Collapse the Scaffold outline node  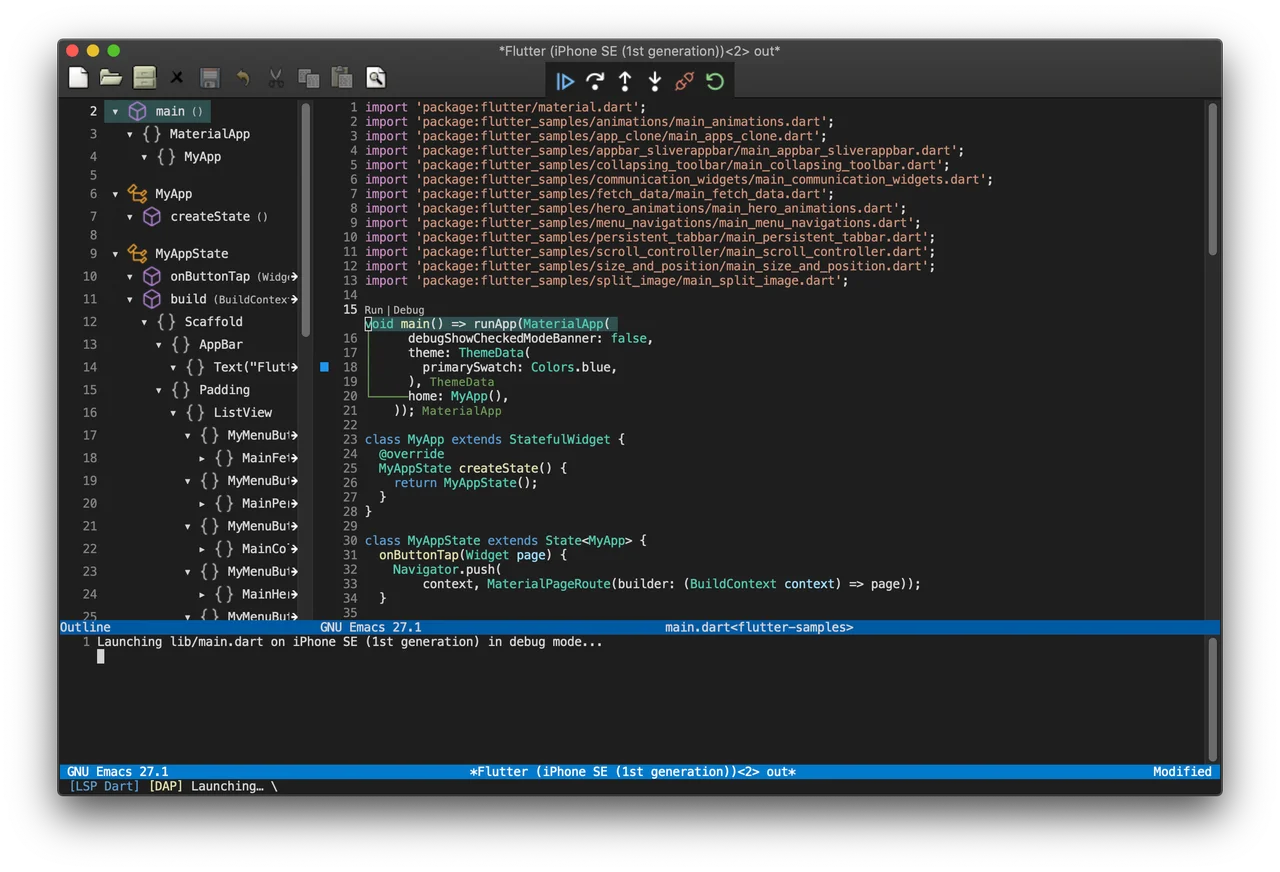tap(144, 322)
